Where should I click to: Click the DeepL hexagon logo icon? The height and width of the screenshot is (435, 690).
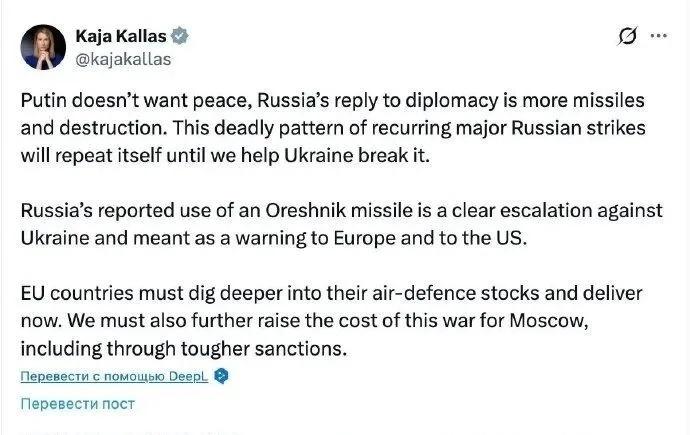pyautogui.click(x=223, y=376)
